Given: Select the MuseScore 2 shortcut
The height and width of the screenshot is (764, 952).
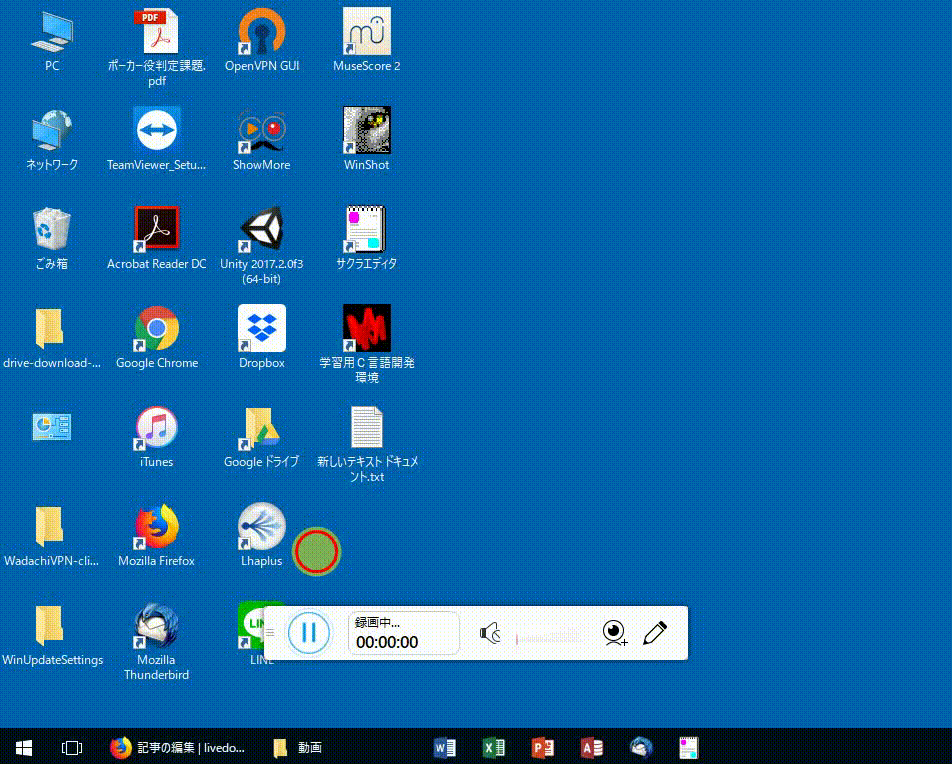Looking at the screenshot, I should [x=367, y=40].
